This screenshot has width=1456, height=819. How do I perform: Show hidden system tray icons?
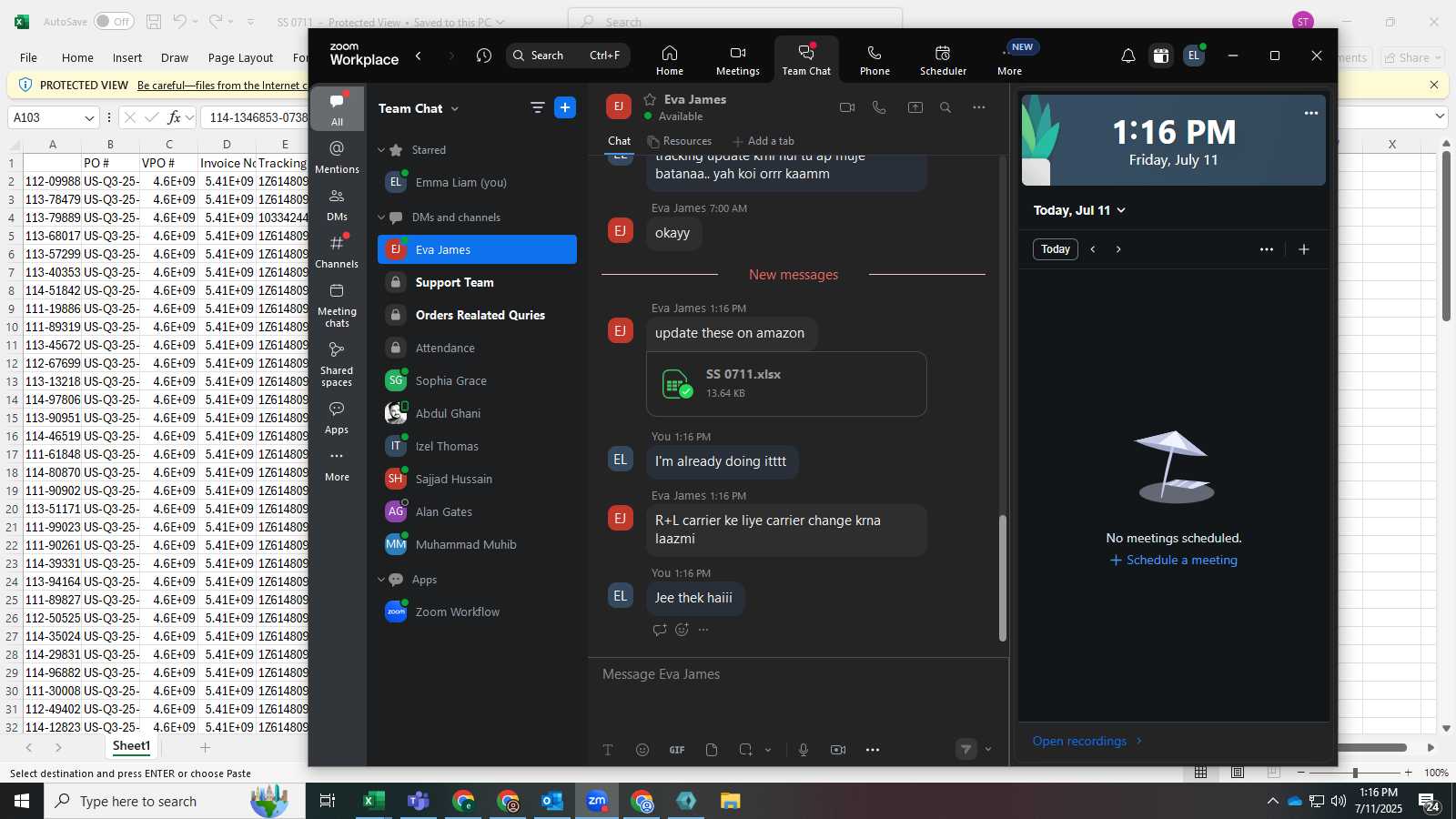[x=1272, y=801]
